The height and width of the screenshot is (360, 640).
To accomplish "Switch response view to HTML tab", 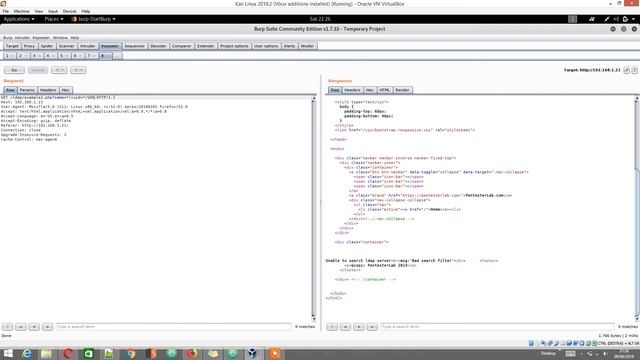I will pyautogui.click(x=384, y=90).
